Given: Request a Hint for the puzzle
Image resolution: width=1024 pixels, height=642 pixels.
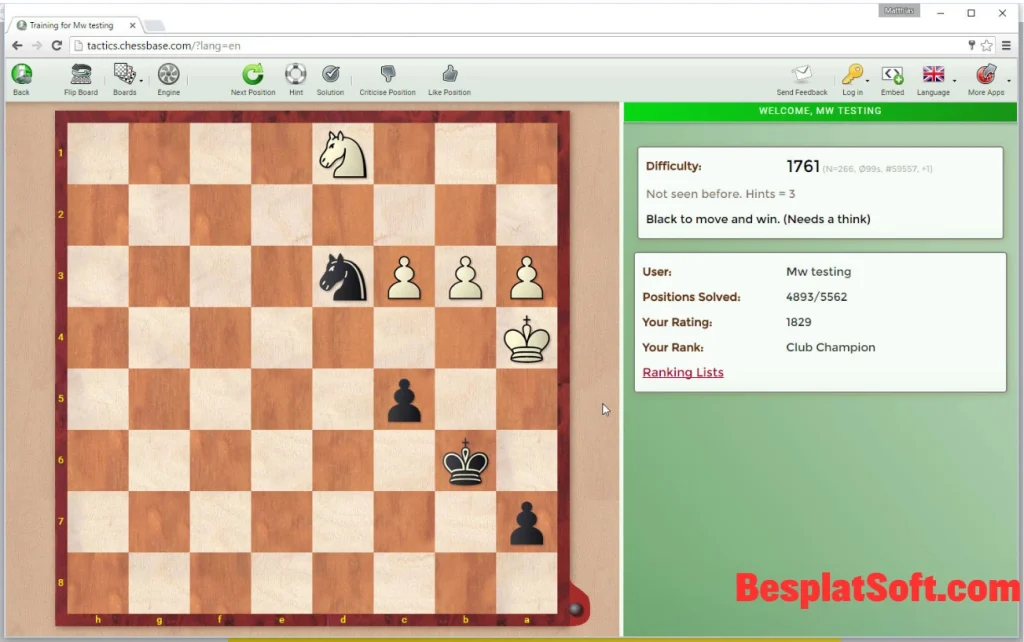Looking at the screenshot, I should coord(295,74).
